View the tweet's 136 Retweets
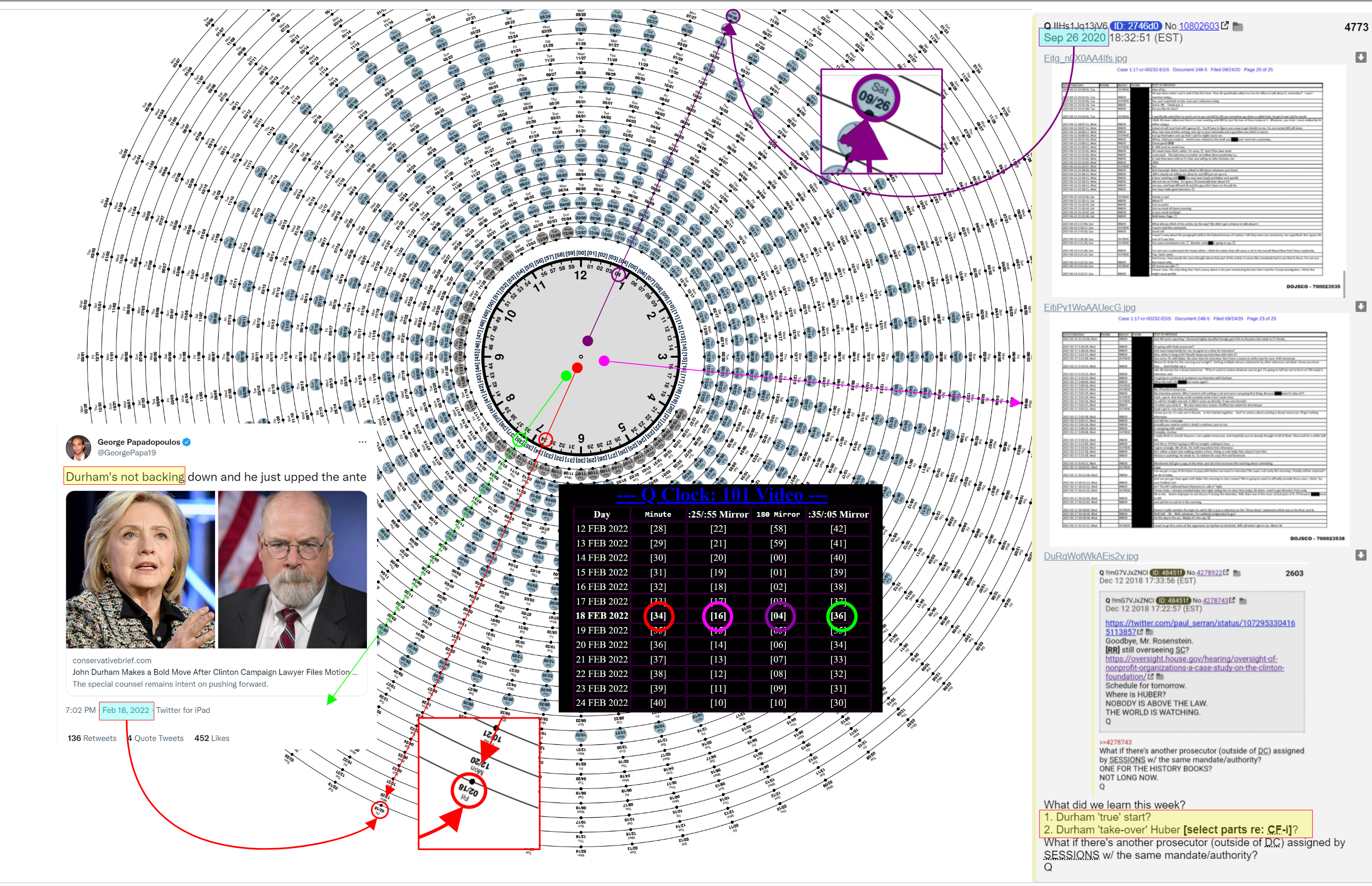1372x886 pixels. pyautogui.click(x=92, y=738)
